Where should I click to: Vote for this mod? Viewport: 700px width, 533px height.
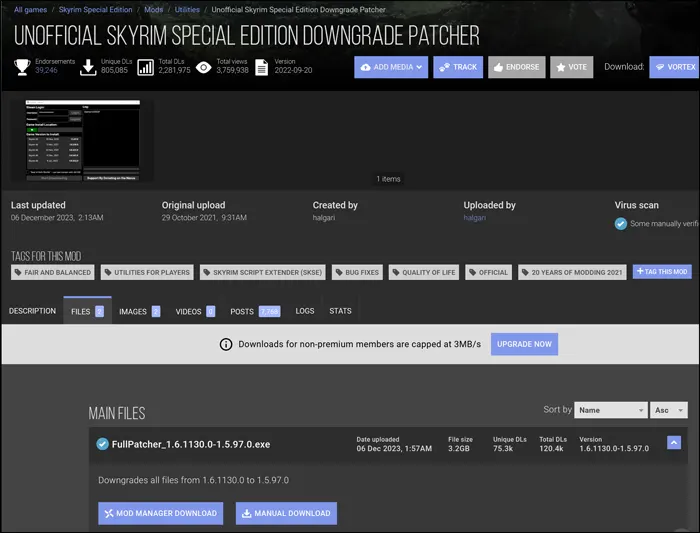[571, 67]
